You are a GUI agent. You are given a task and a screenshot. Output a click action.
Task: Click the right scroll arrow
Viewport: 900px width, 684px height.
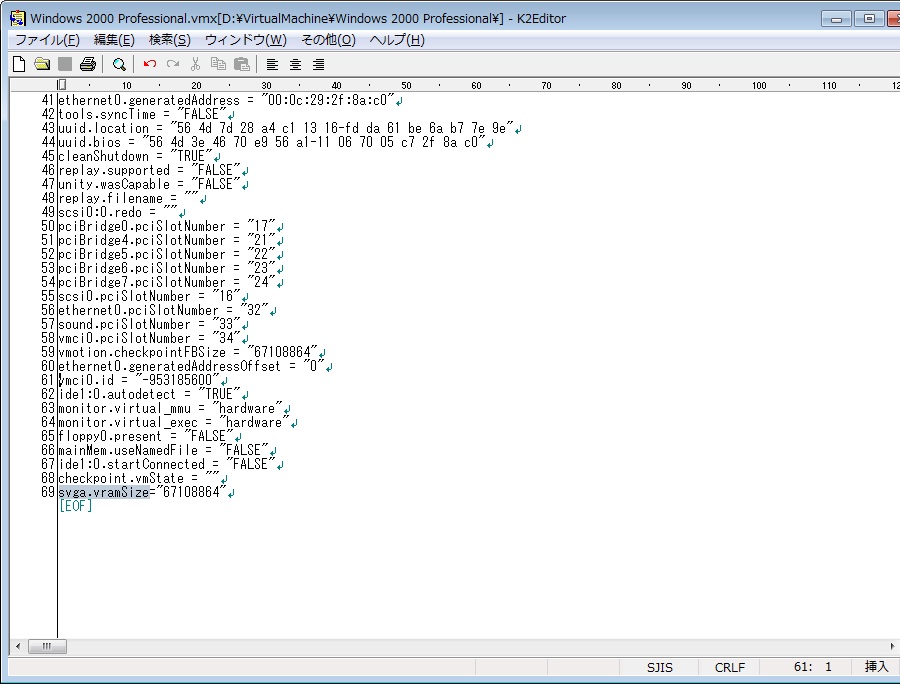[893, 647]
